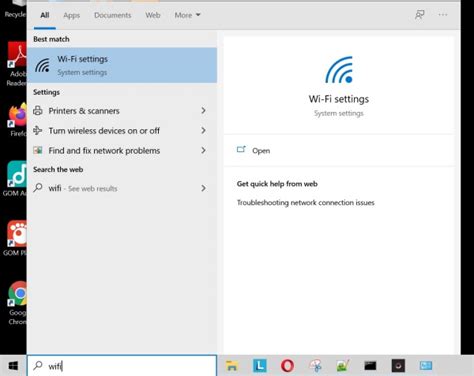Open Printers & scanners setting
Image resolution: width=474 pixels, height=376 pixels.
click(x=122, y=111)
